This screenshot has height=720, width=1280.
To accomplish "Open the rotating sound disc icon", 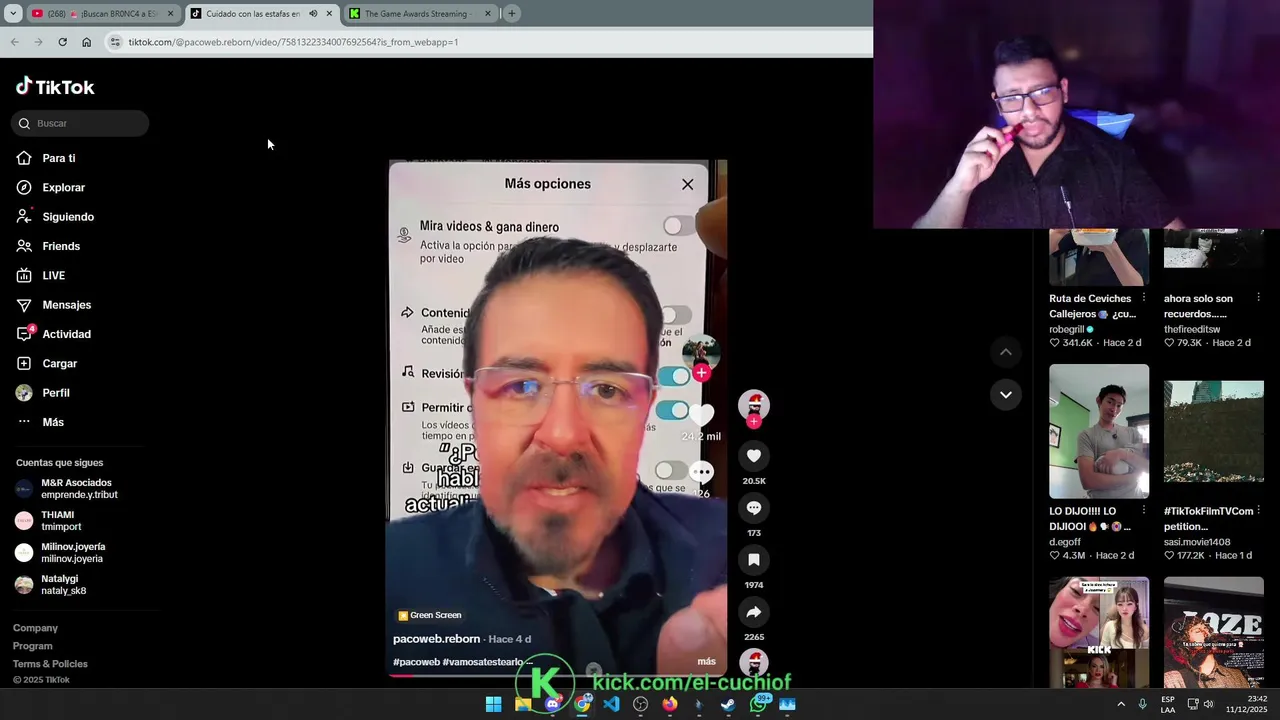I will tap(754, 662).
